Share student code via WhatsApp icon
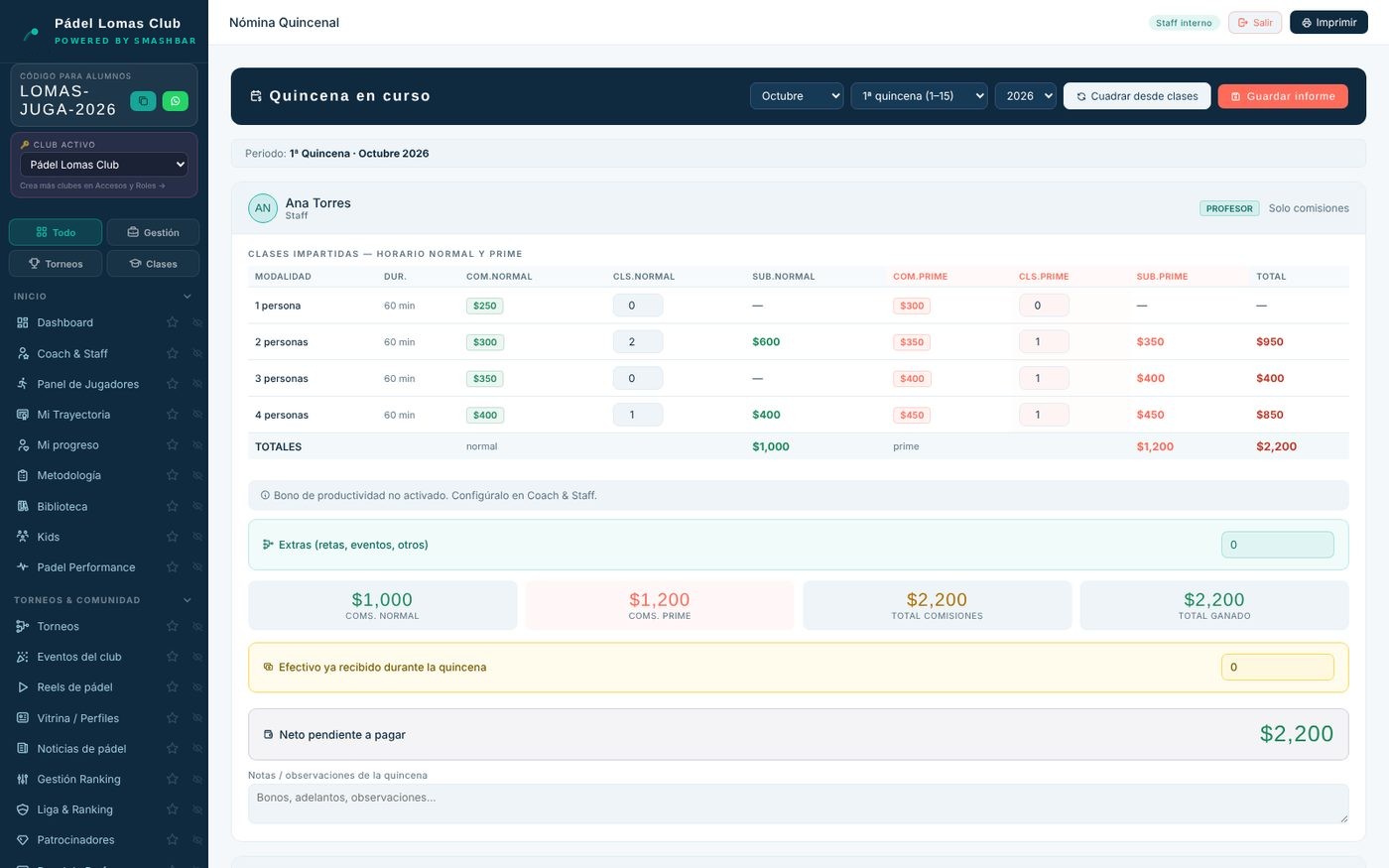Viewport: 1389px width, 868px height. (175, 101)
